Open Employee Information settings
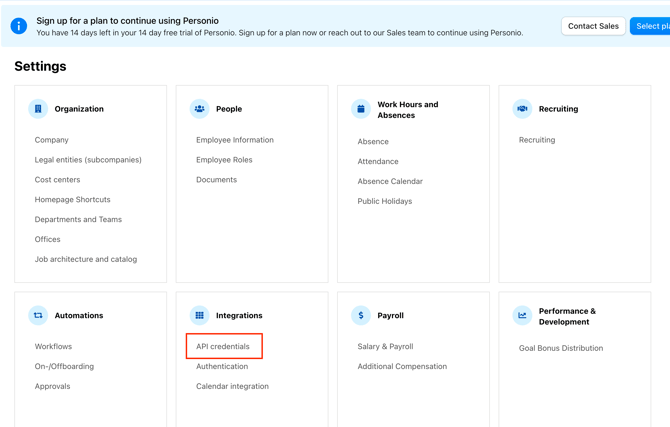This screenshot has width=670, height=427. (235, 140)
